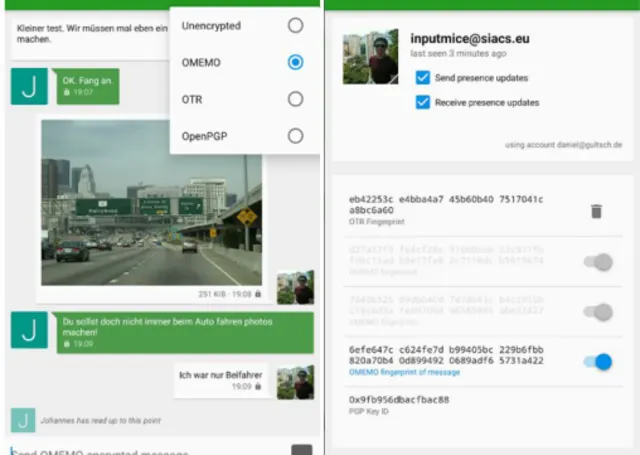Click lock icon under 'Du sollst doch' message
Image resolution: width=640 pixels, height=455 pixels.
67,344
